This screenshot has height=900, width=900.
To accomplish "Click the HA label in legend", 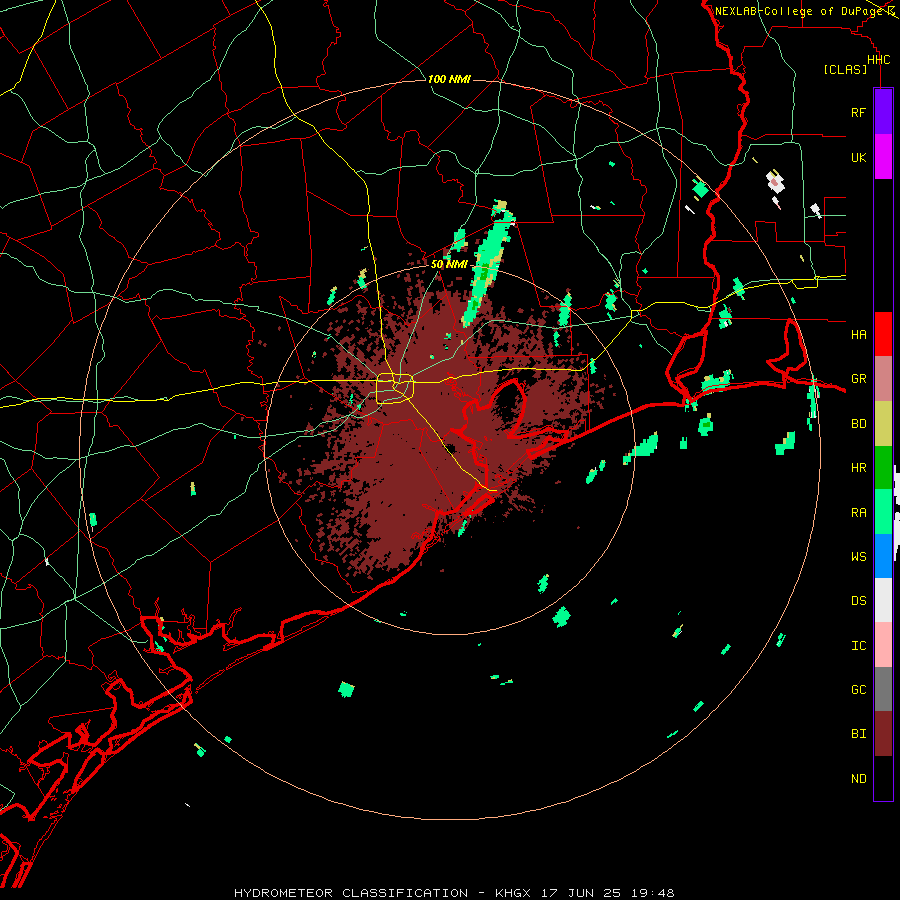I will [858, 334].
